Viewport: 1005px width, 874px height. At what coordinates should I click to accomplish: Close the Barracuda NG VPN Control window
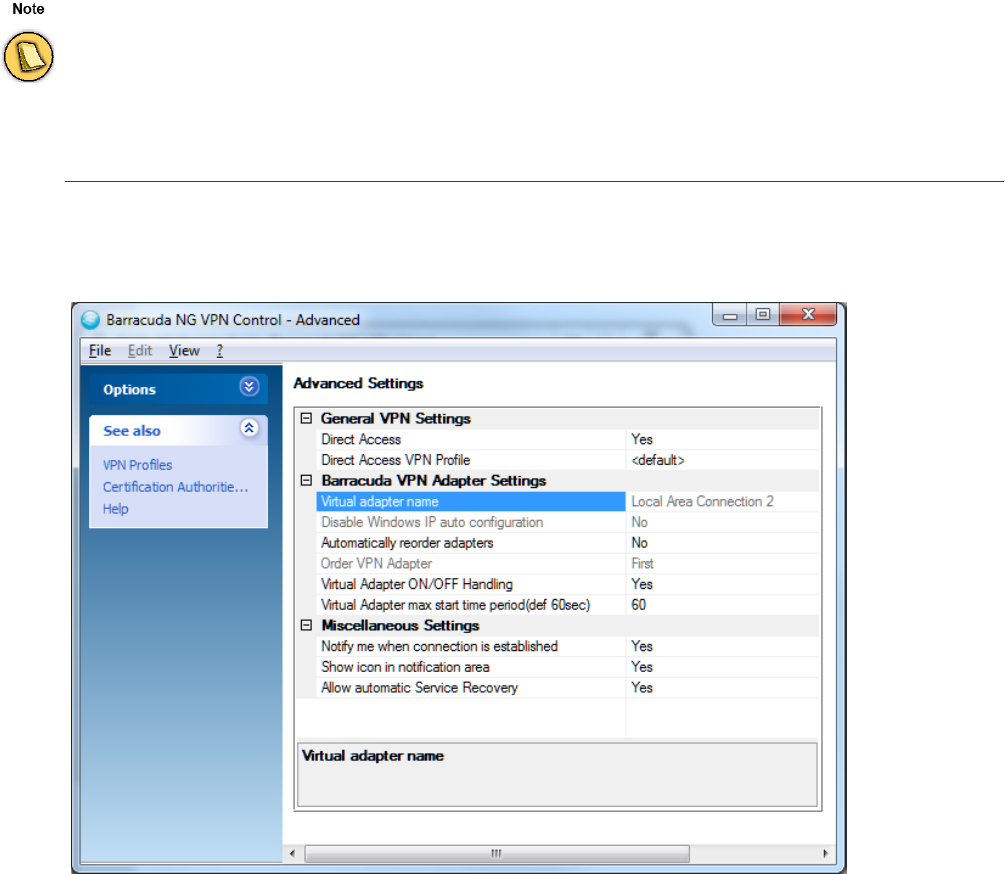808,315
